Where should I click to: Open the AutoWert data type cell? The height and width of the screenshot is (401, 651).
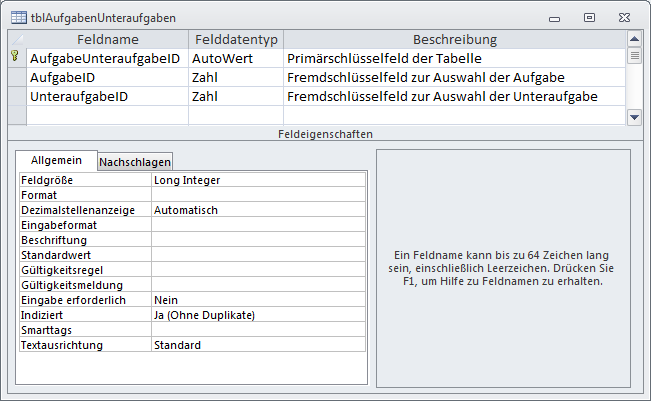coord(235,58)
